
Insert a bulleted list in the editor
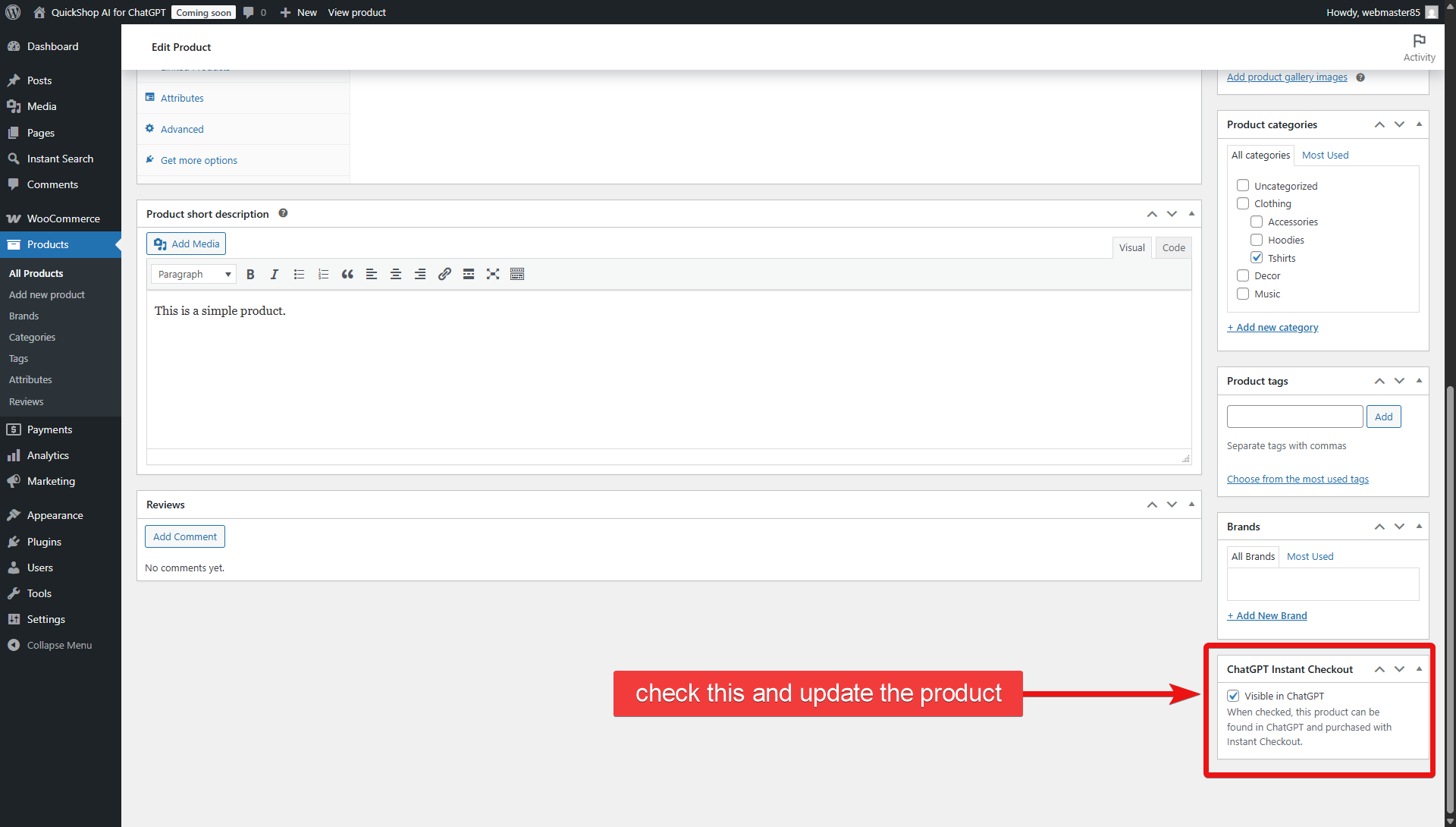coord(299,274)
